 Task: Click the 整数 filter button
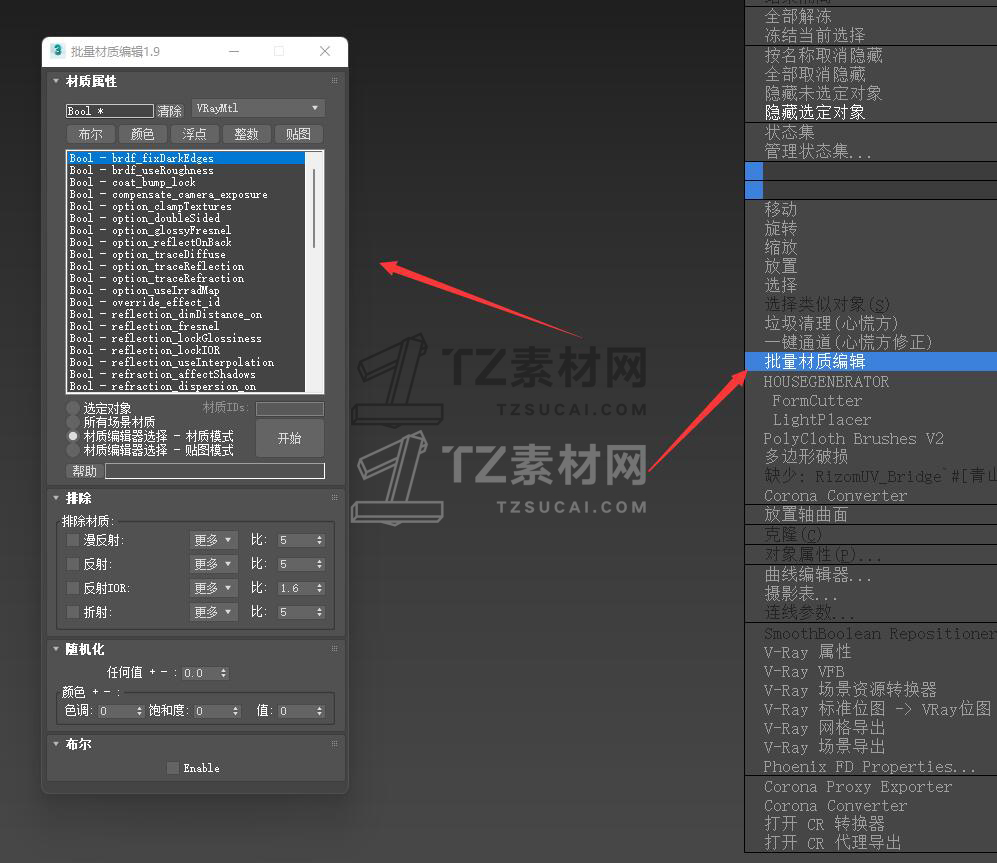[247, 134]
